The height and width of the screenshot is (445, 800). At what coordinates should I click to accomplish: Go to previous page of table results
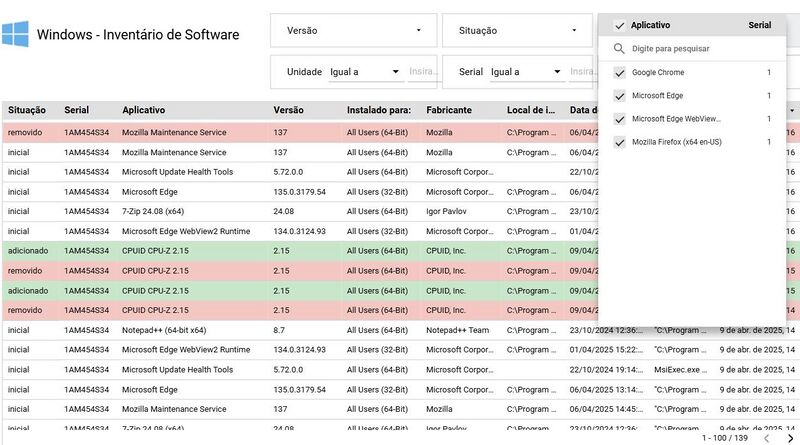766,438
